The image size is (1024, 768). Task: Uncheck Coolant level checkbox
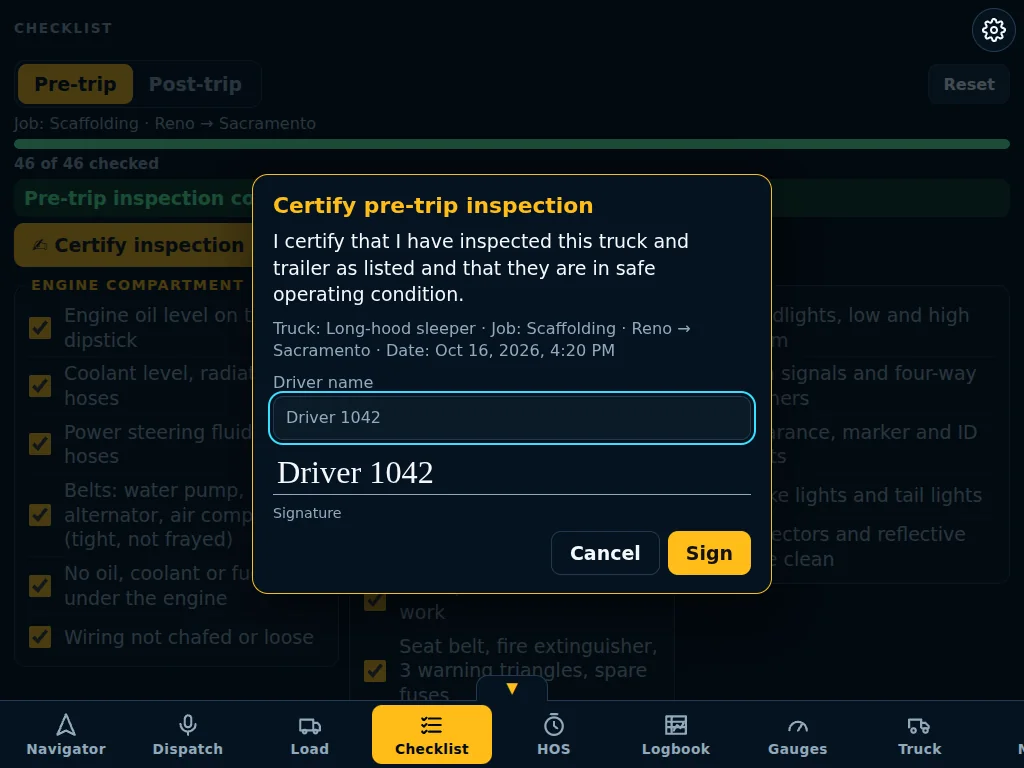40,386
